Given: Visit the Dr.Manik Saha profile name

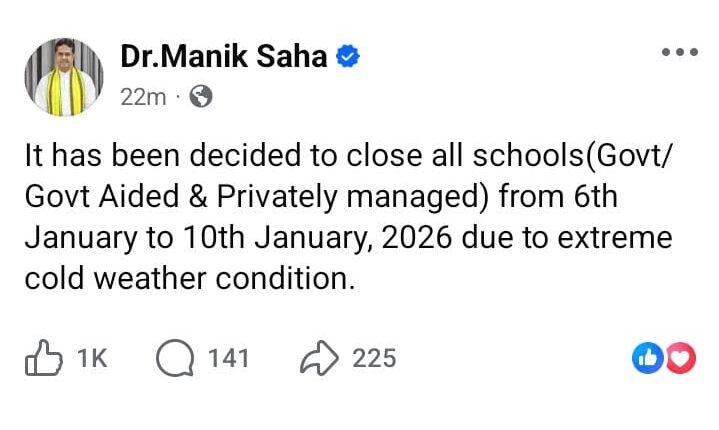Looking at the screenshot, I should coord(223,57).
